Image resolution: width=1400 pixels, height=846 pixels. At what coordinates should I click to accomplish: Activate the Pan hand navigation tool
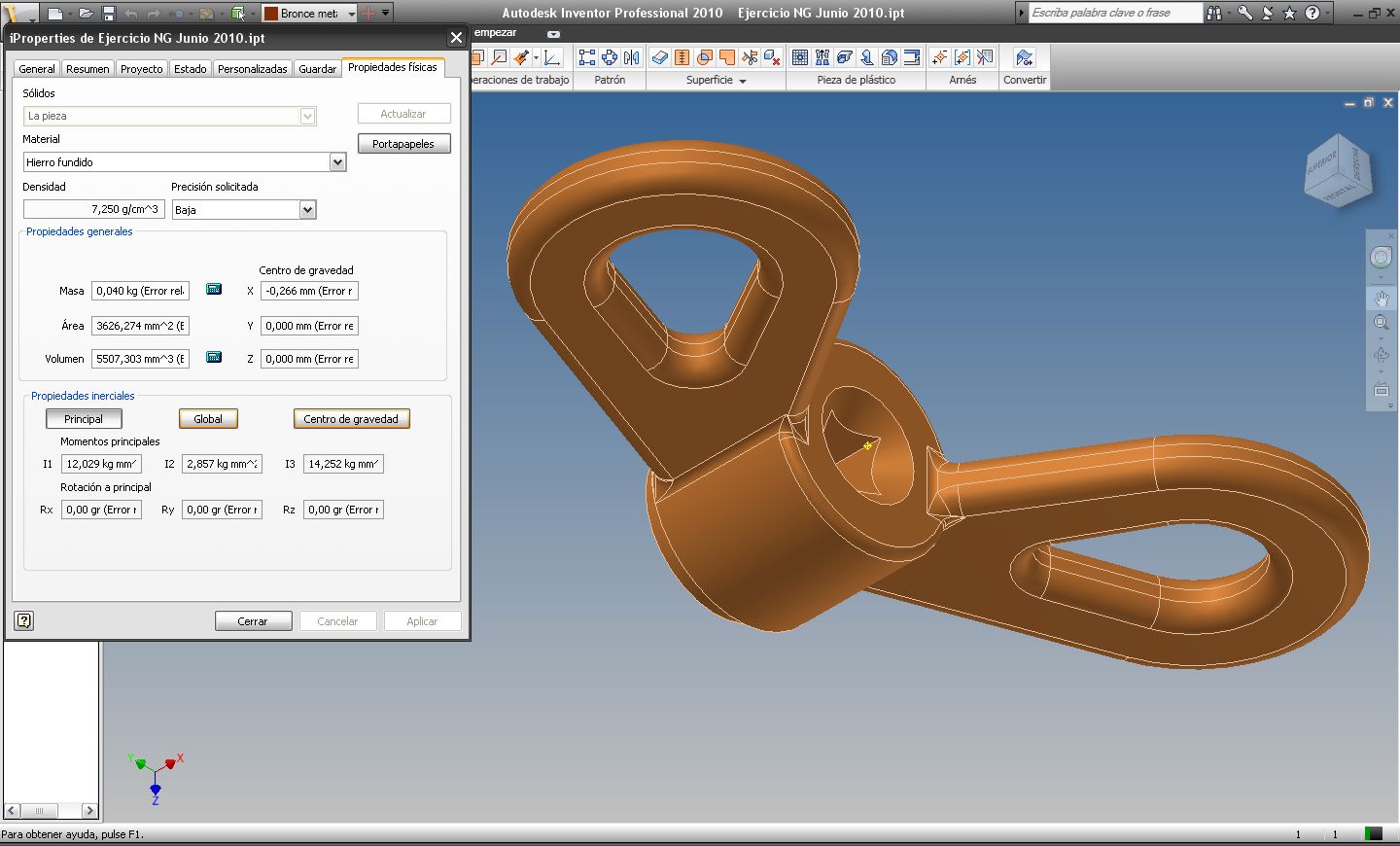click(1381, 299)
